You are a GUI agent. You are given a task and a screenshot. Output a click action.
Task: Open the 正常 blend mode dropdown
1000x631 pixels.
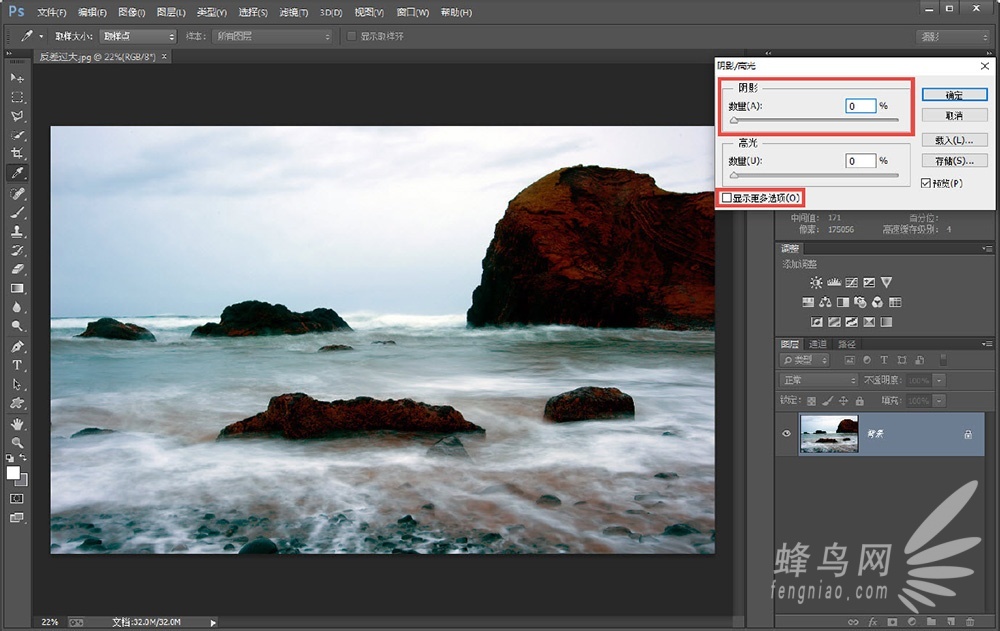click(817, 381)
